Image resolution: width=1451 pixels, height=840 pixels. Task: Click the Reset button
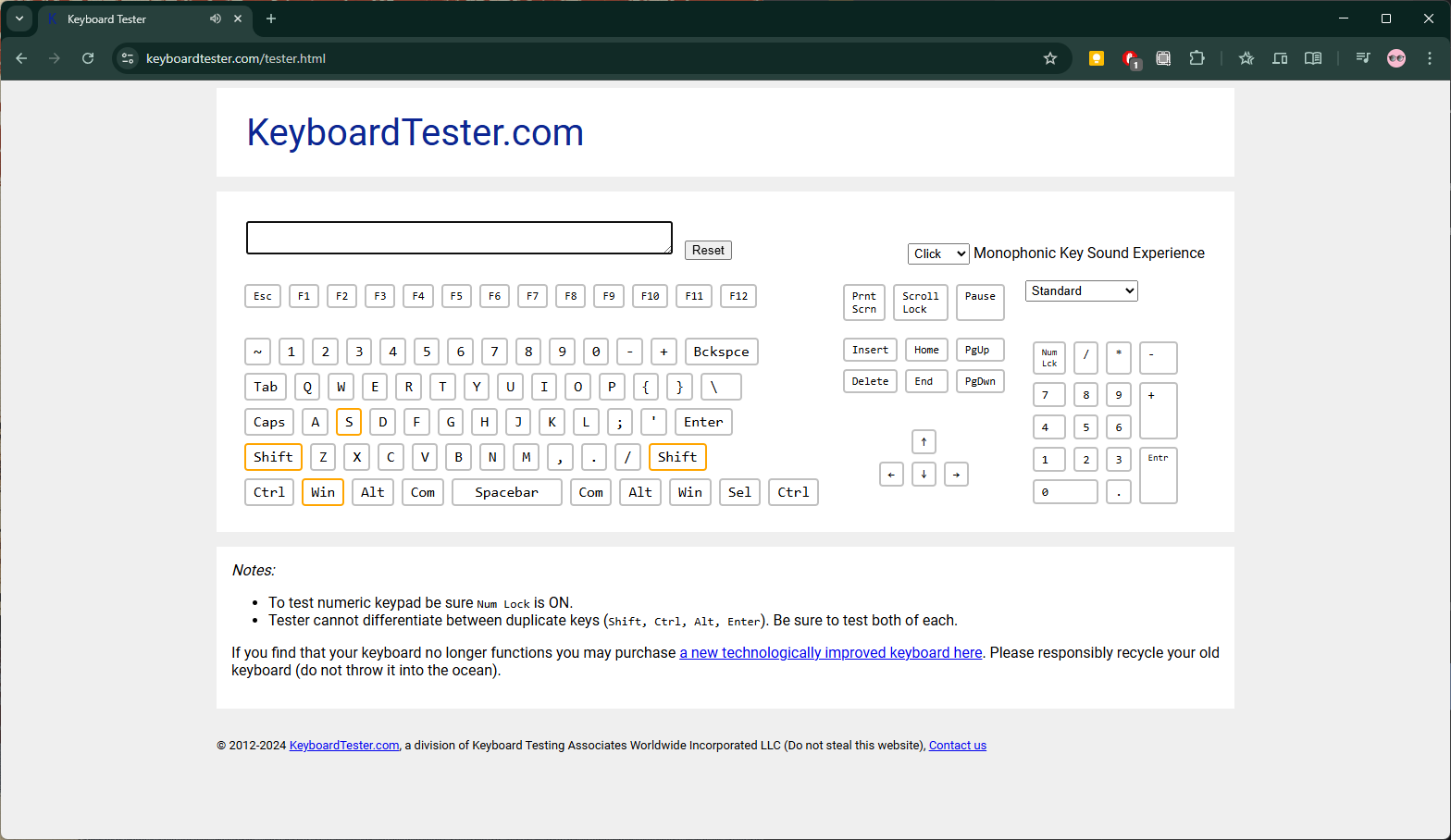(708, 250)
